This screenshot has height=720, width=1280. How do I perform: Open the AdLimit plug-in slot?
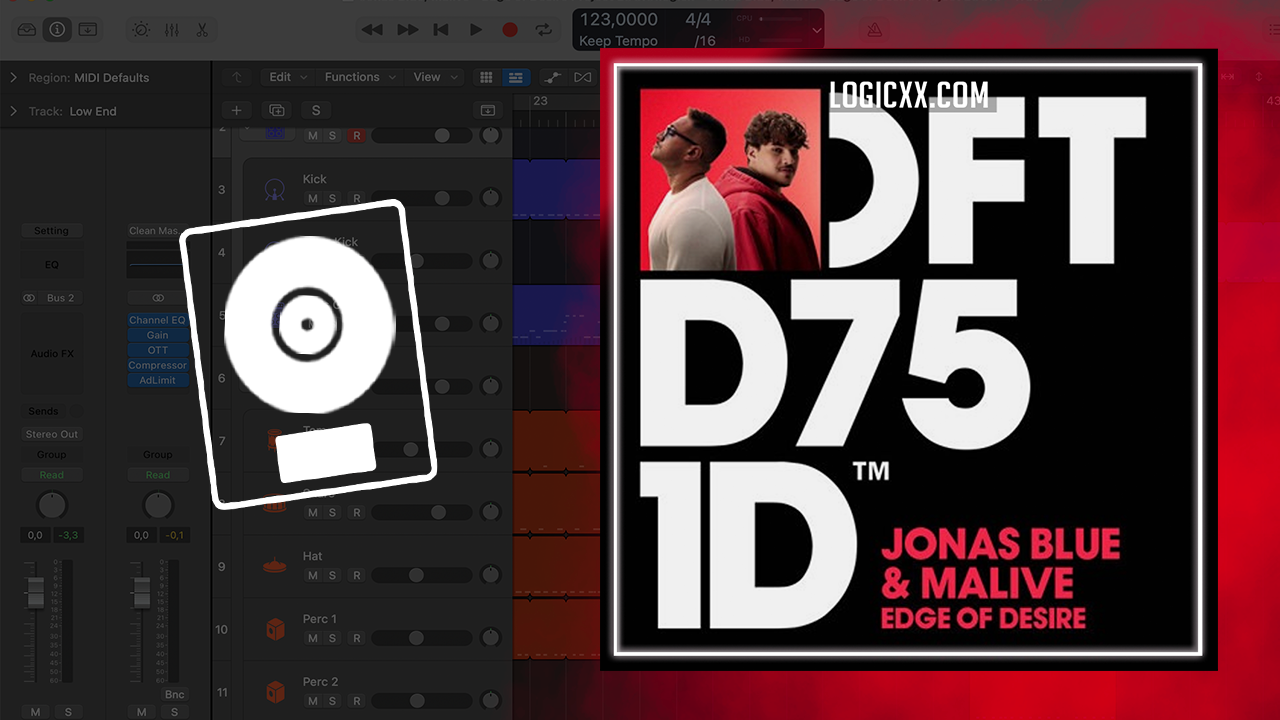pyautogui.click(x=157, y=380)
